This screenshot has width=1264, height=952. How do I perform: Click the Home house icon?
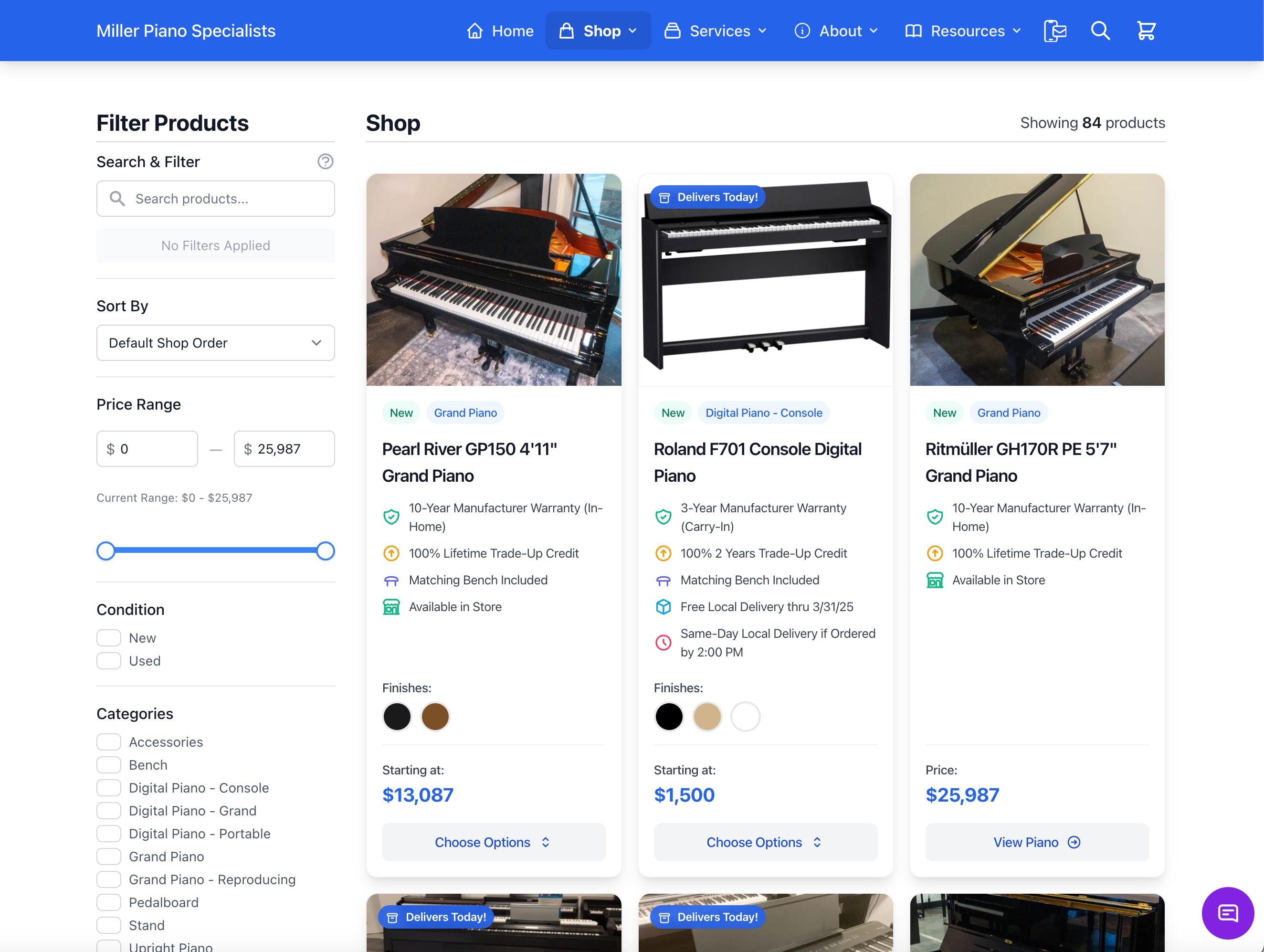coord(475,31)
